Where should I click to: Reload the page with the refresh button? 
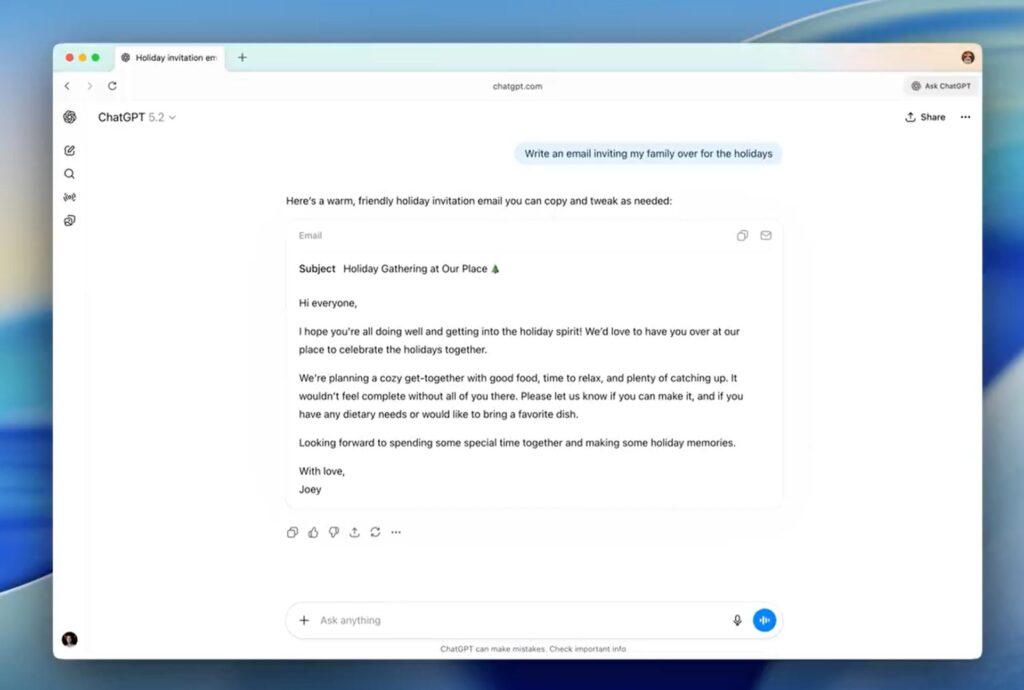coord(112,86)
